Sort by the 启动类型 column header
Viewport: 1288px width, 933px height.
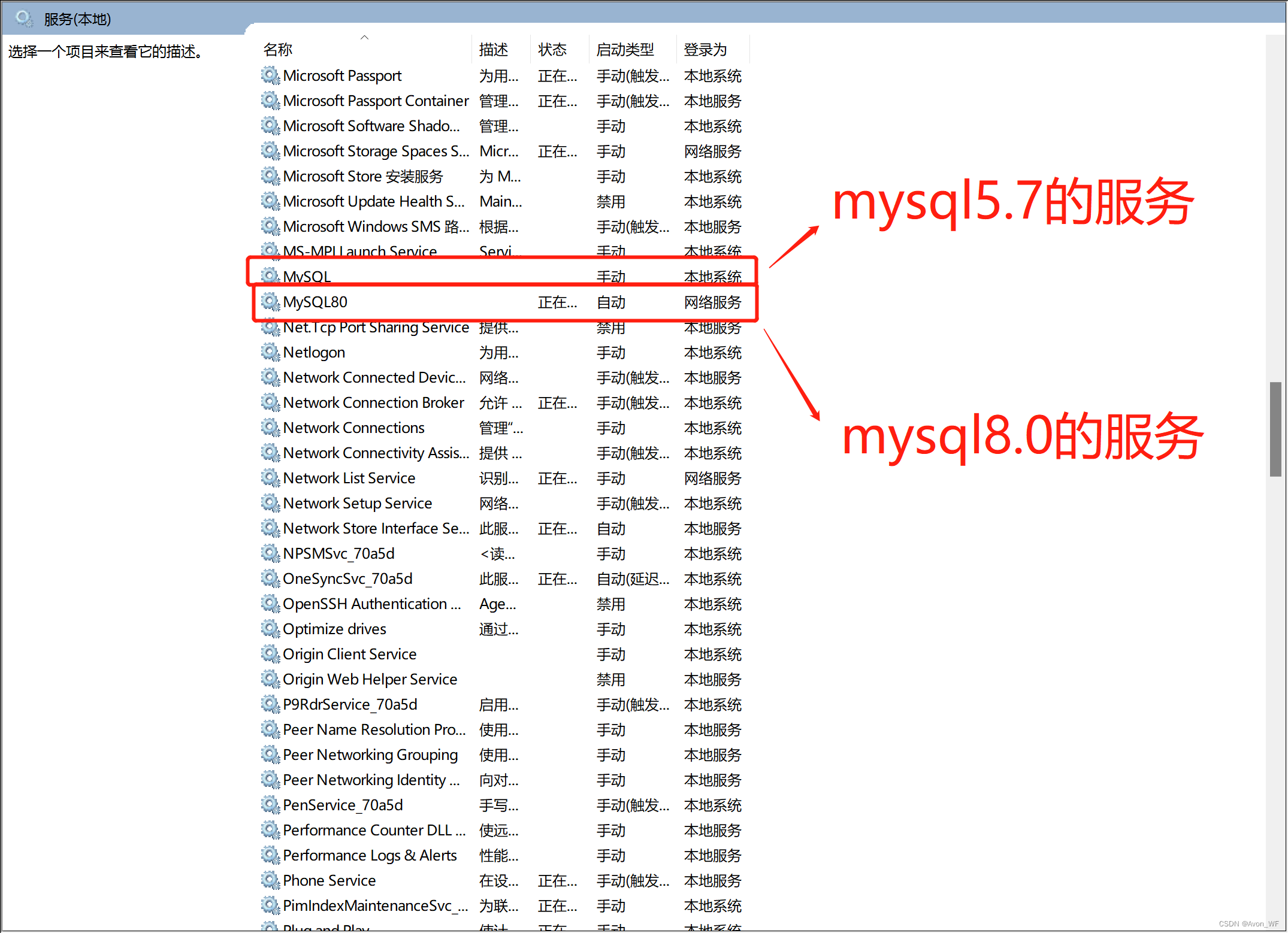[x=625, y=50]
